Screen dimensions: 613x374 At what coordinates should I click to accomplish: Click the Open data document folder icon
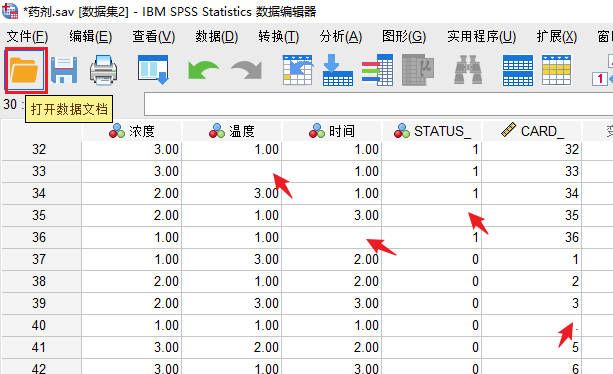26,70
